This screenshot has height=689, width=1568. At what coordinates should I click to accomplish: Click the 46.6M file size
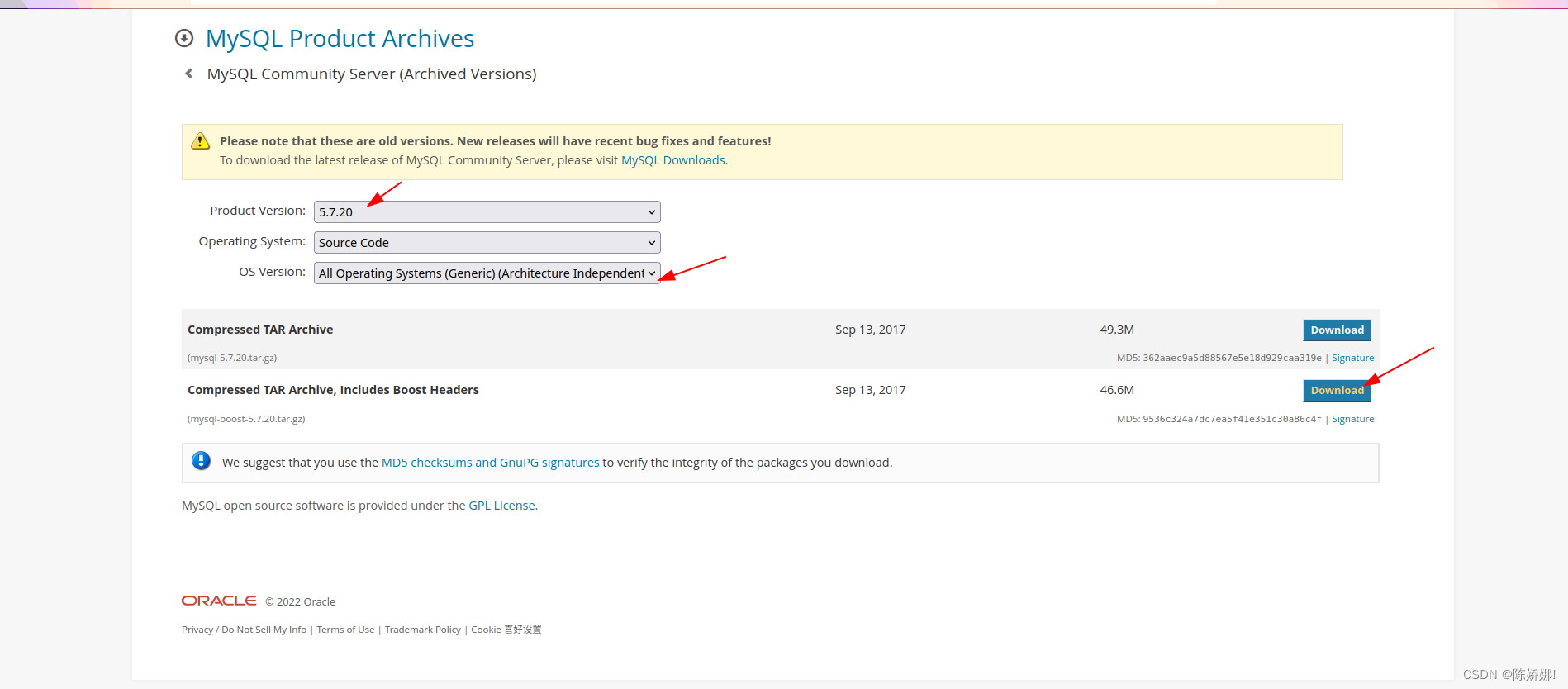[x=1117, y=390]
